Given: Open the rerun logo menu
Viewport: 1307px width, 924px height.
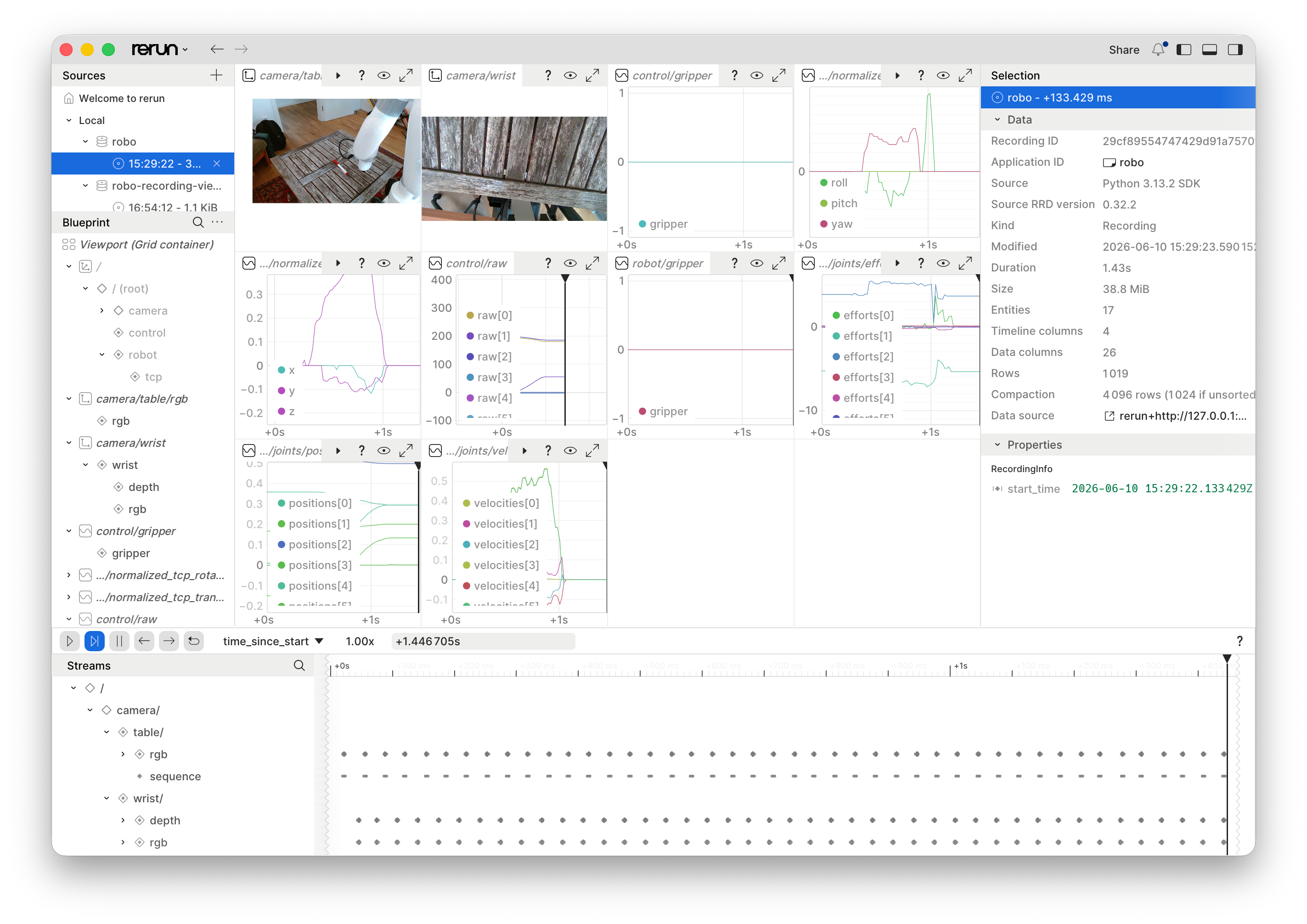Looking at the screenshot, I should point(159,50).
